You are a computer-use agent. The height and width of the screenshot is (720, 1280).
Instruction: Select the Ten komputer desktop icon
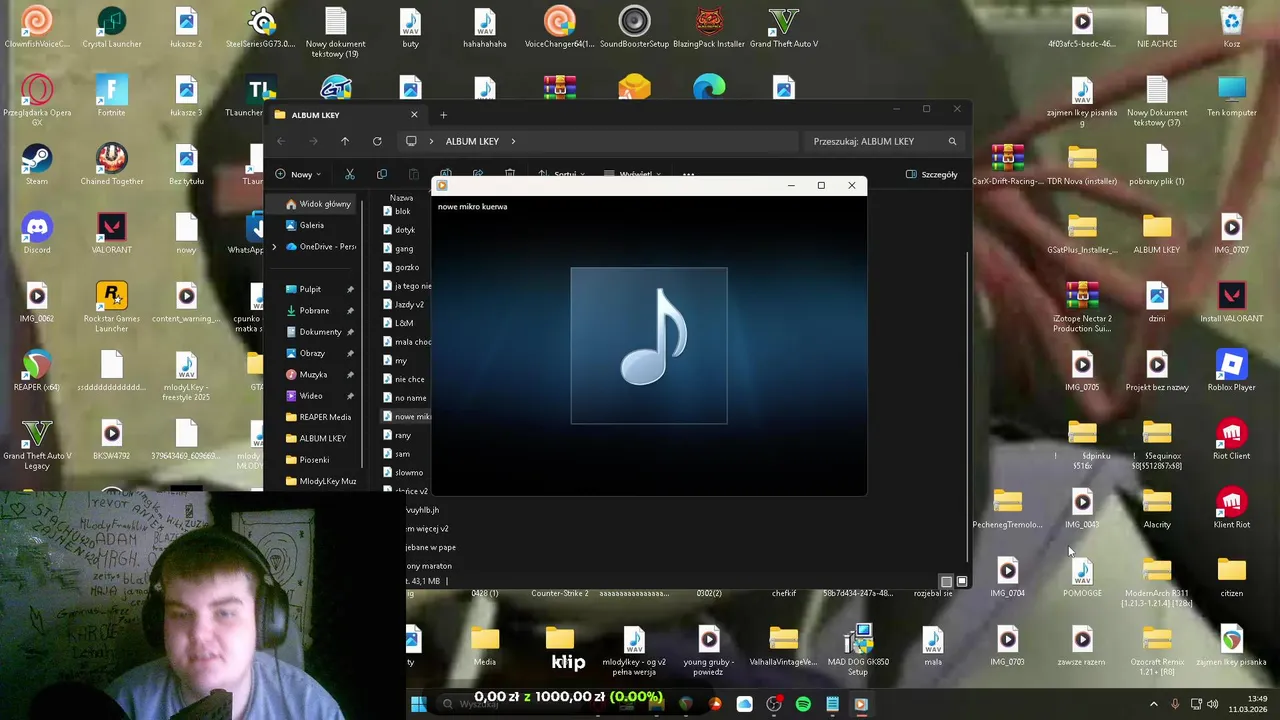pyautogui.click(x=1231, y=96)
